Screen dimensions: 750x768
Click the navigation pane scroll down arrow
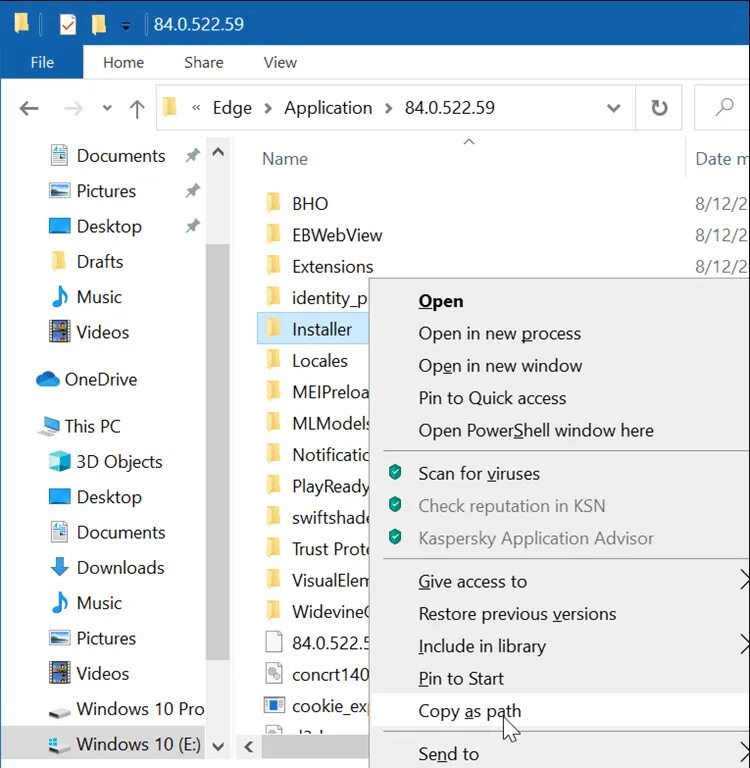(x=218, y=746)
